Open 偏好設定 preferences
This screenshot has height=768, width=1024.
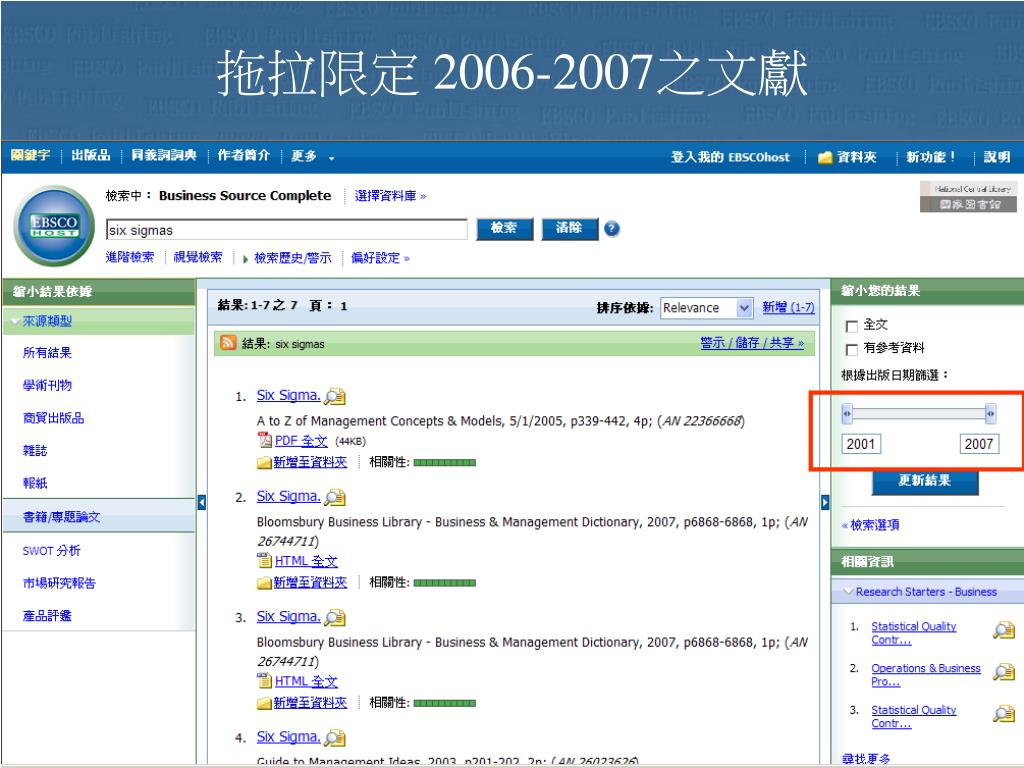point(380,258)
